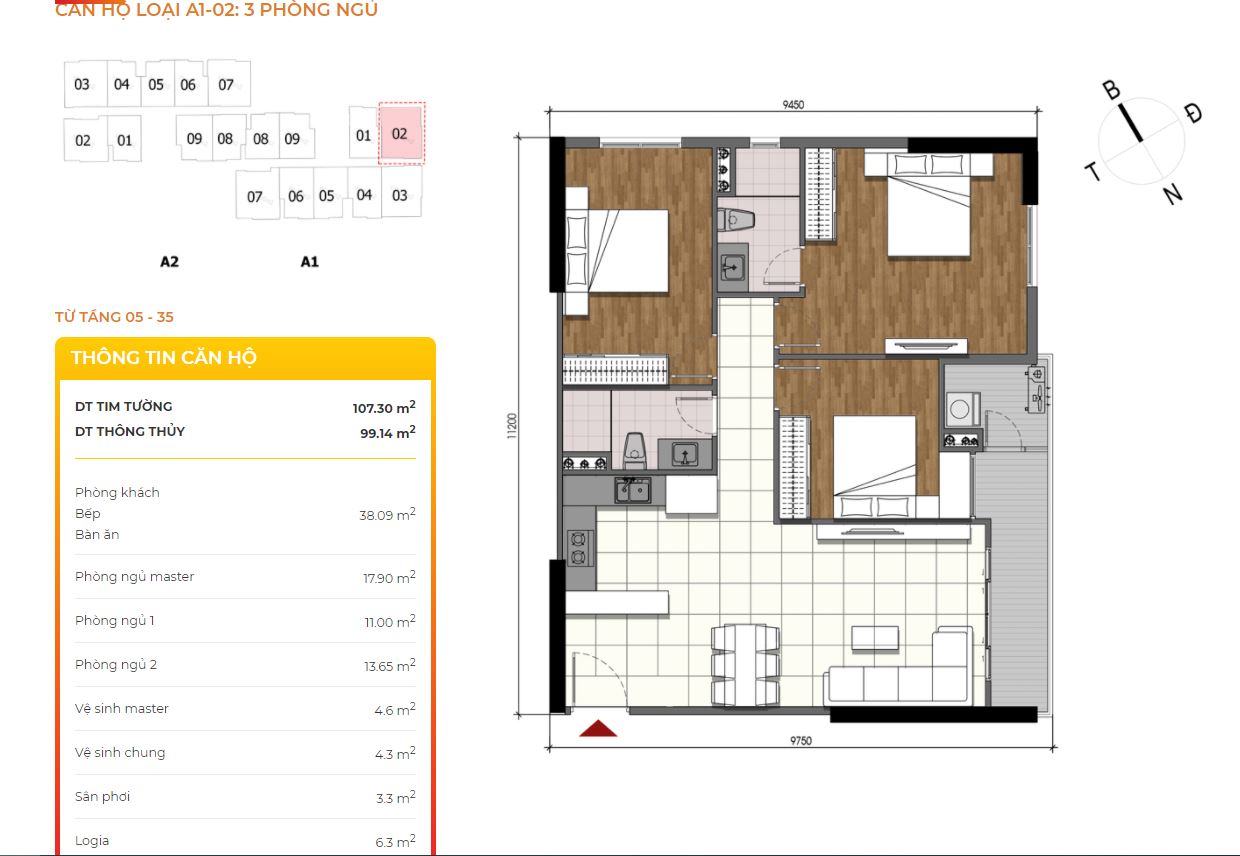Viewport: 1240px width, 856px height.
Task: Click the 9750 dimension label
Action: pos(802,740)
